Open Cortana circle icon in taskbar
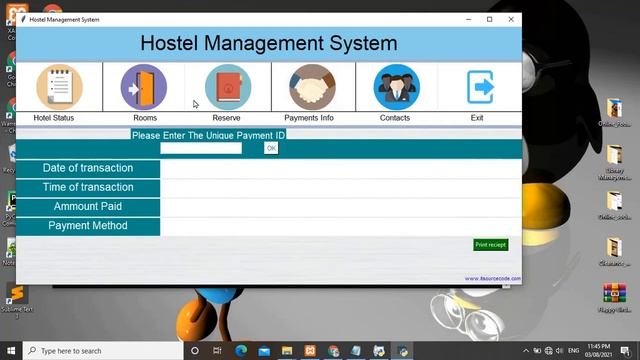The height and width of the screenshot is (360, 640). pos(195,351)
